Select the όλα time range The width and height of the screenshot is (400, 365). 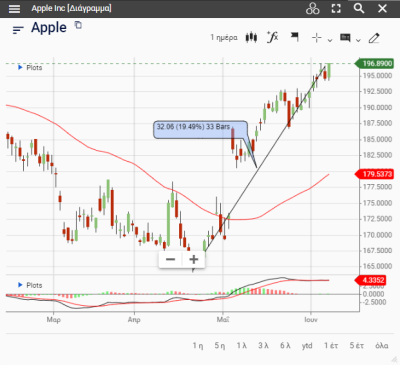point(382,346)
